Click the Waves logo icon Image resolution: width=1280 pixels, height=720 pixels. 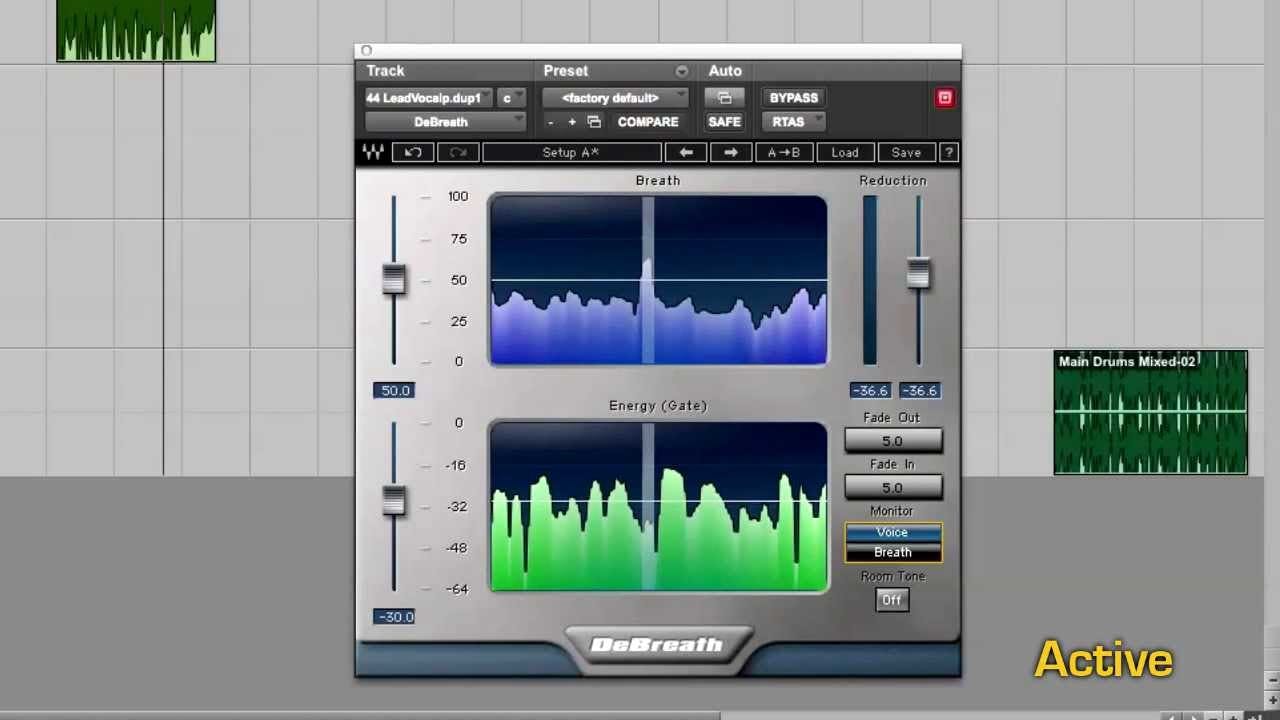pos(373,152)
